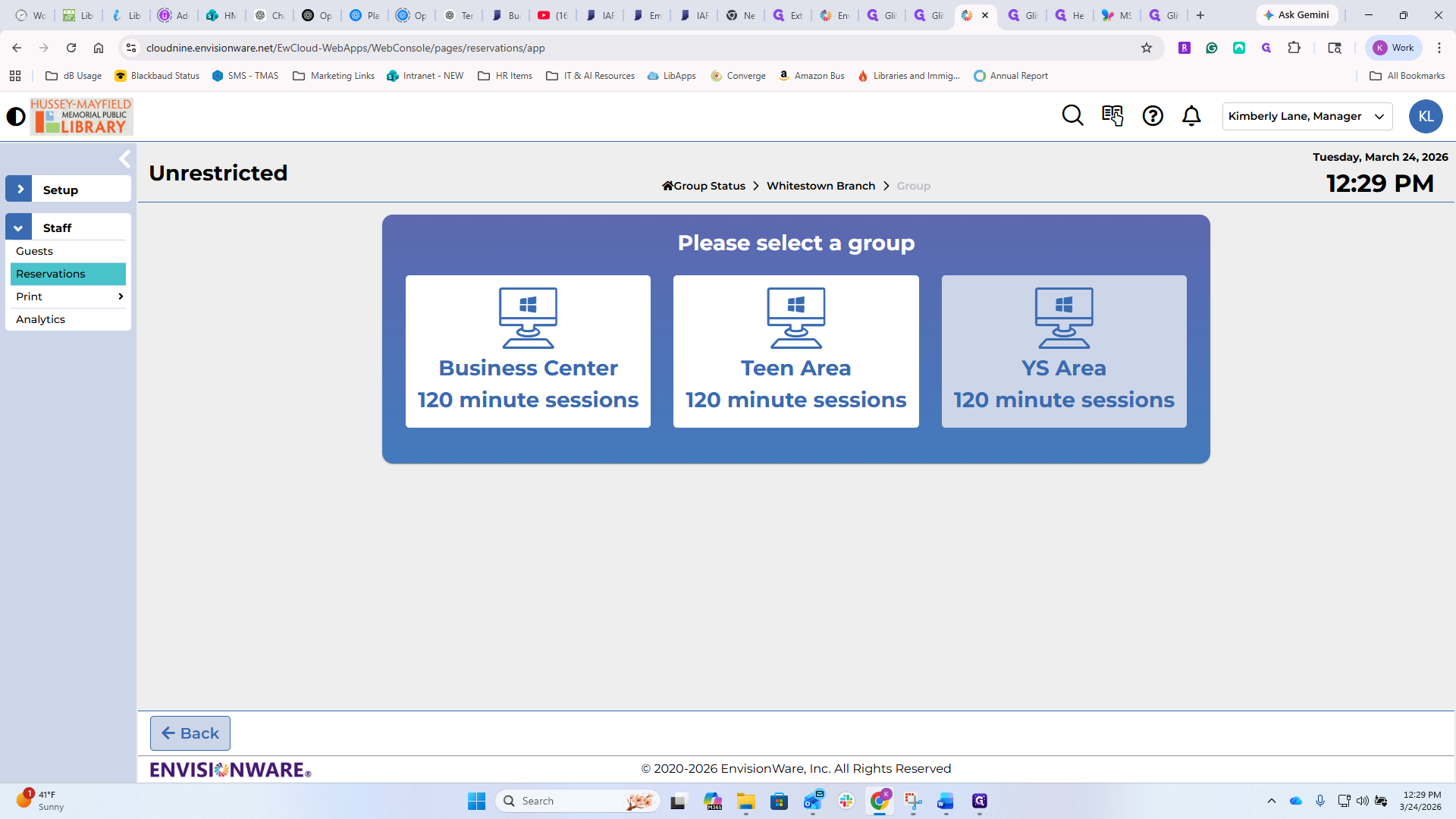Screen dimensions: 1456x819
Task: Expand the Setup section
Action: (19, 190)
